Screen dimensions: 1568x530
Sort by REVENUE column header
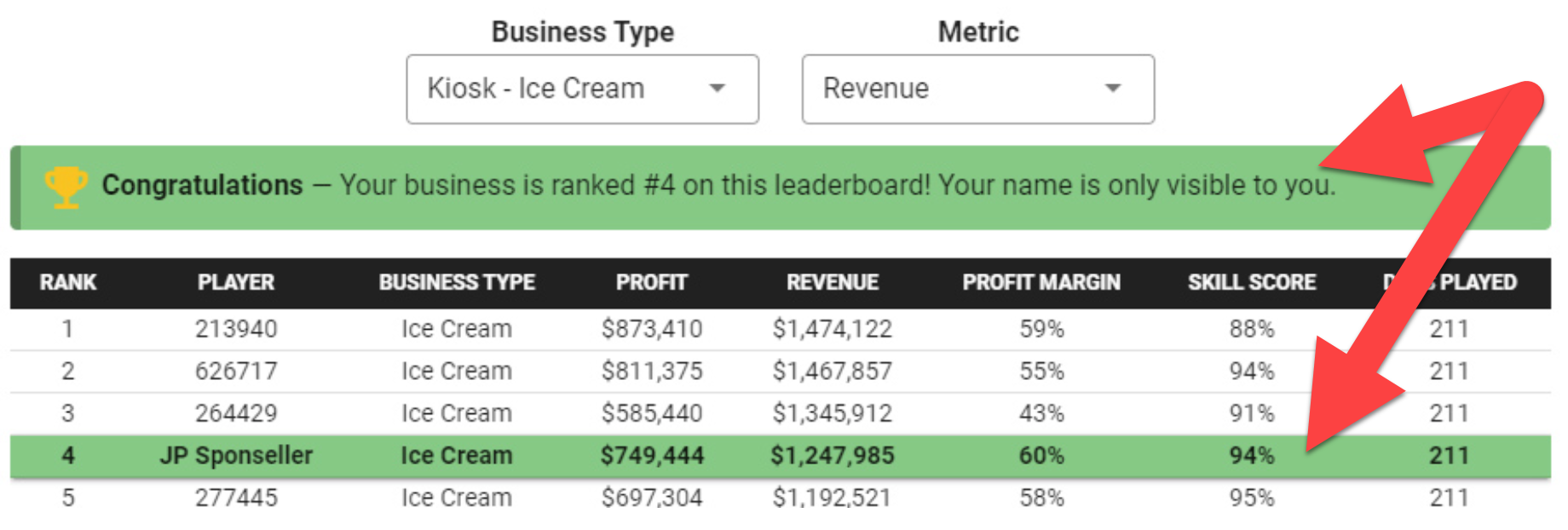[833, 283]
